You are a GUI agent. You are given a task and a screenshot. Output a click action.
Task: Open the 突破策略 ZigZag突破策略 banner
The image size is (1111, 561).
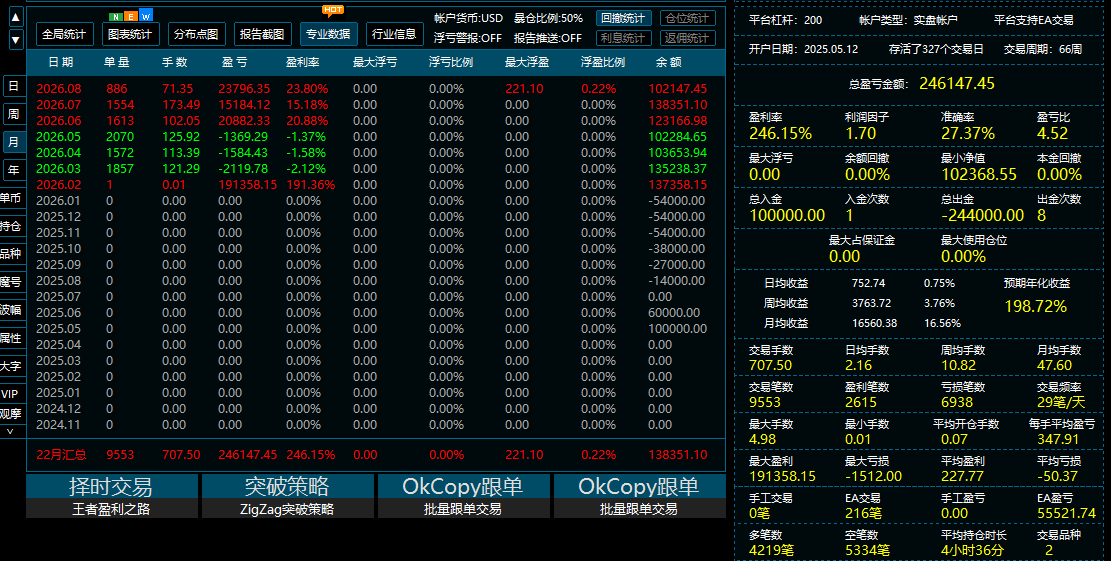click(288, 496)
